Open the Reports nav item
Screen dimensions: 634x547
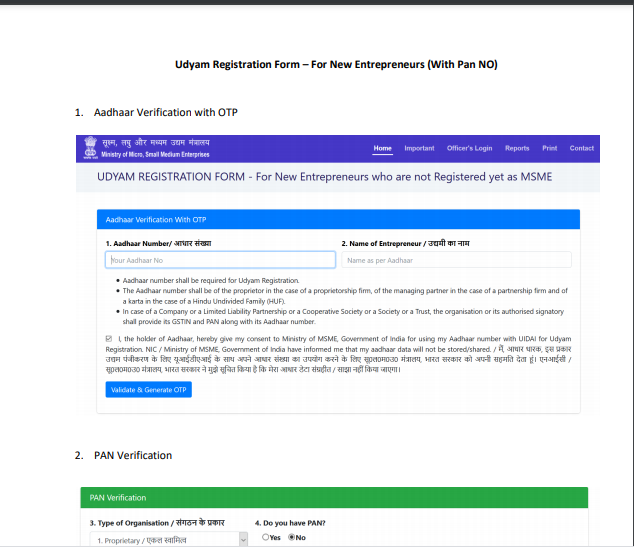point(517,148)
